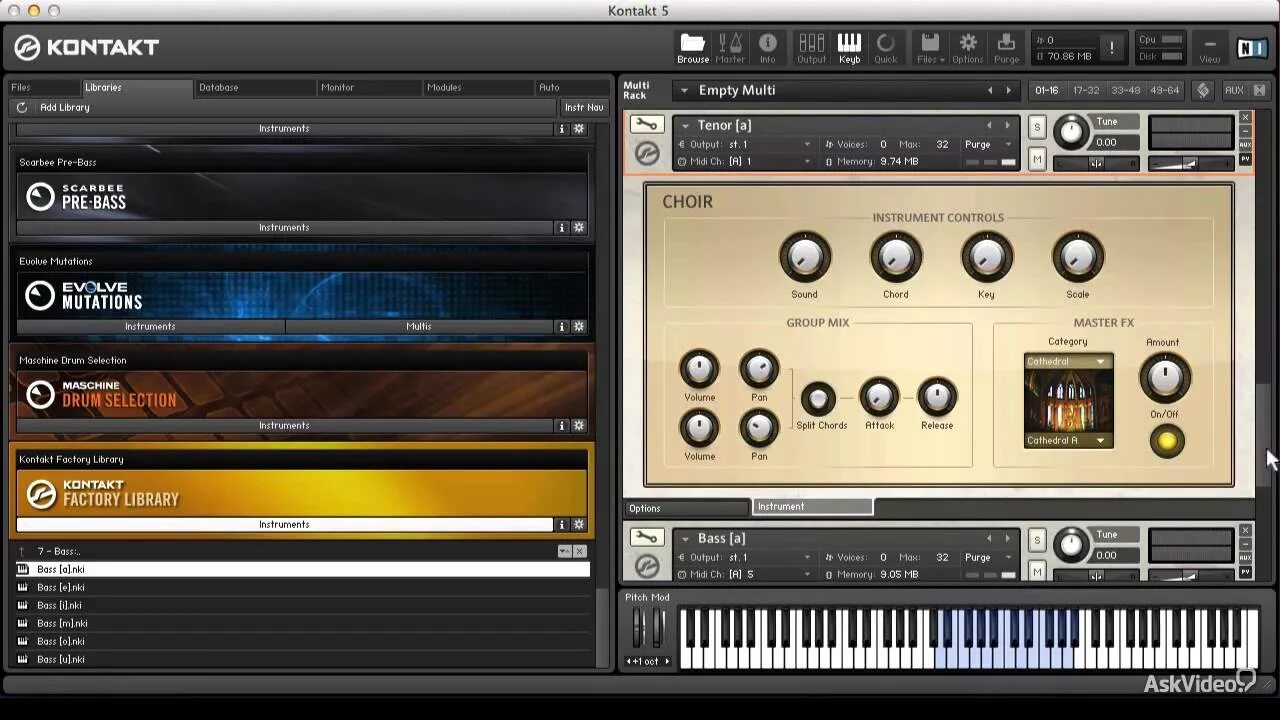Screen dimensions: 1280x720
Task: Click the Instr Nav button
Action: 584,107
